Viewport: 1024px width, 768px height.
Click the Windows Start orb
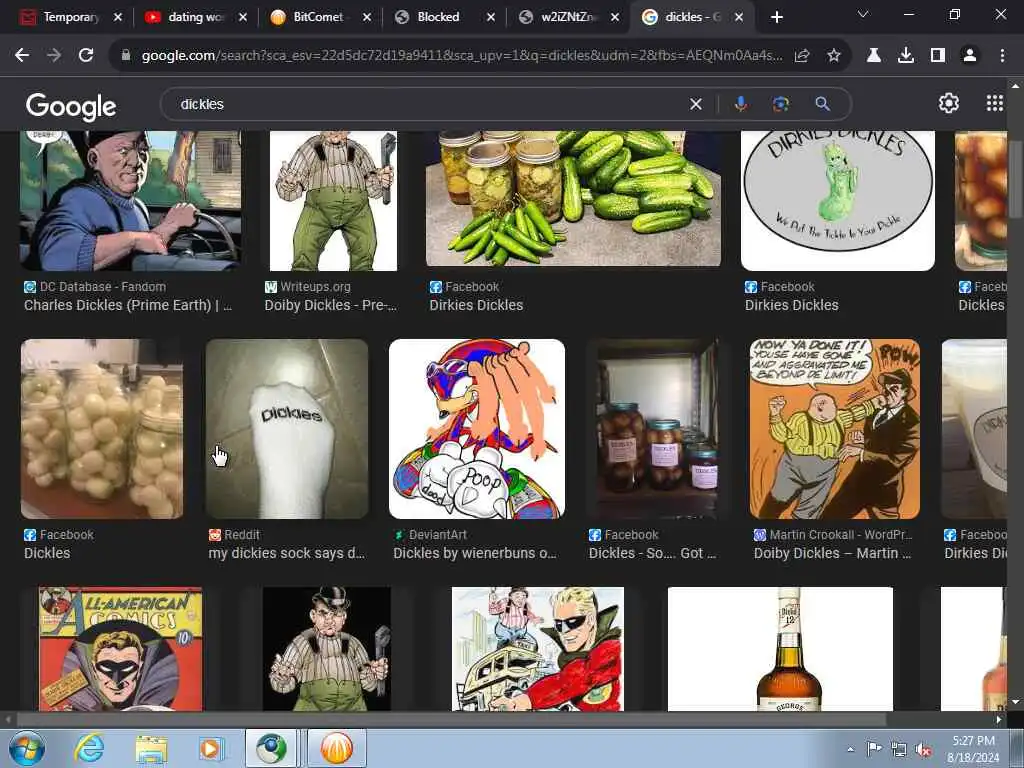27,748
